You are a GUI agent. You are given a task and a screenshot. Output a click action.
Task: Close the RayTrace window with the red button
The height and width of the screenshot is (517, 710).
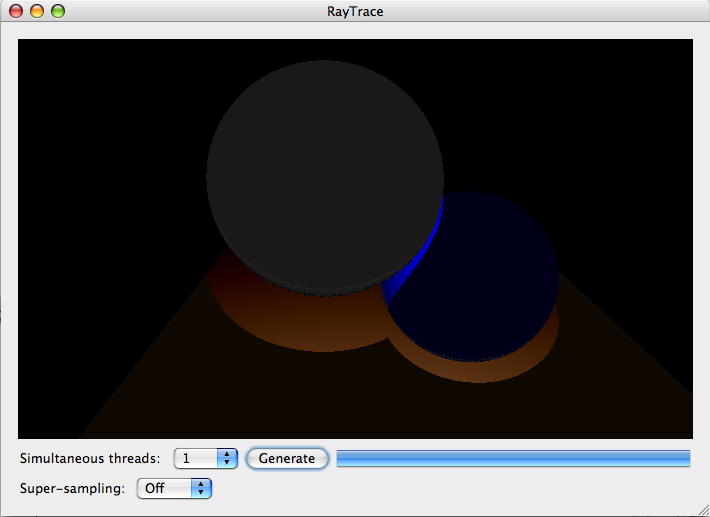coord(16,12)
